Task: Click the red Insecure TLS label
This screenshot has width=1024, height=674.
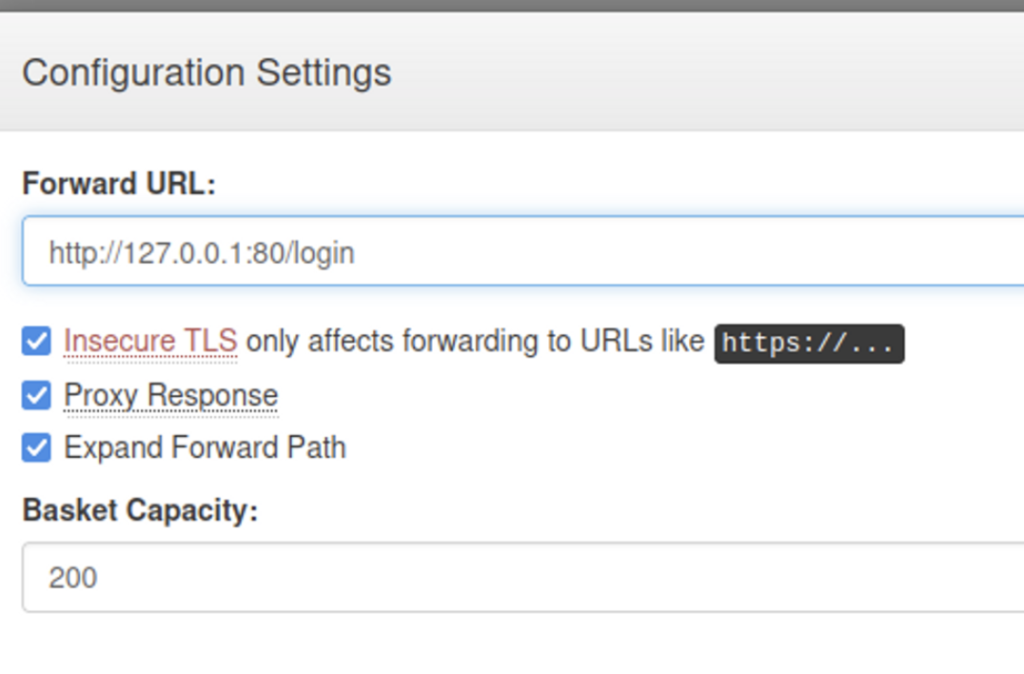Action: pos(150,342)
